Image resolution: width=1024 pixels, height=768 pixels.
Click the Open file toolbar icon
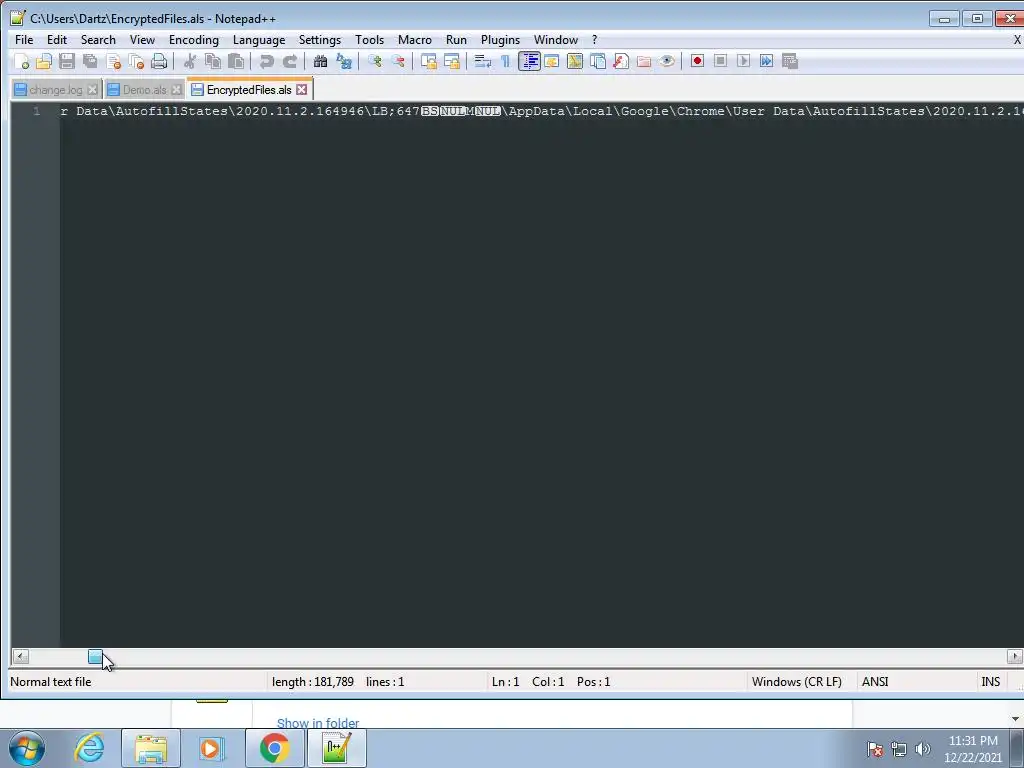44,61
